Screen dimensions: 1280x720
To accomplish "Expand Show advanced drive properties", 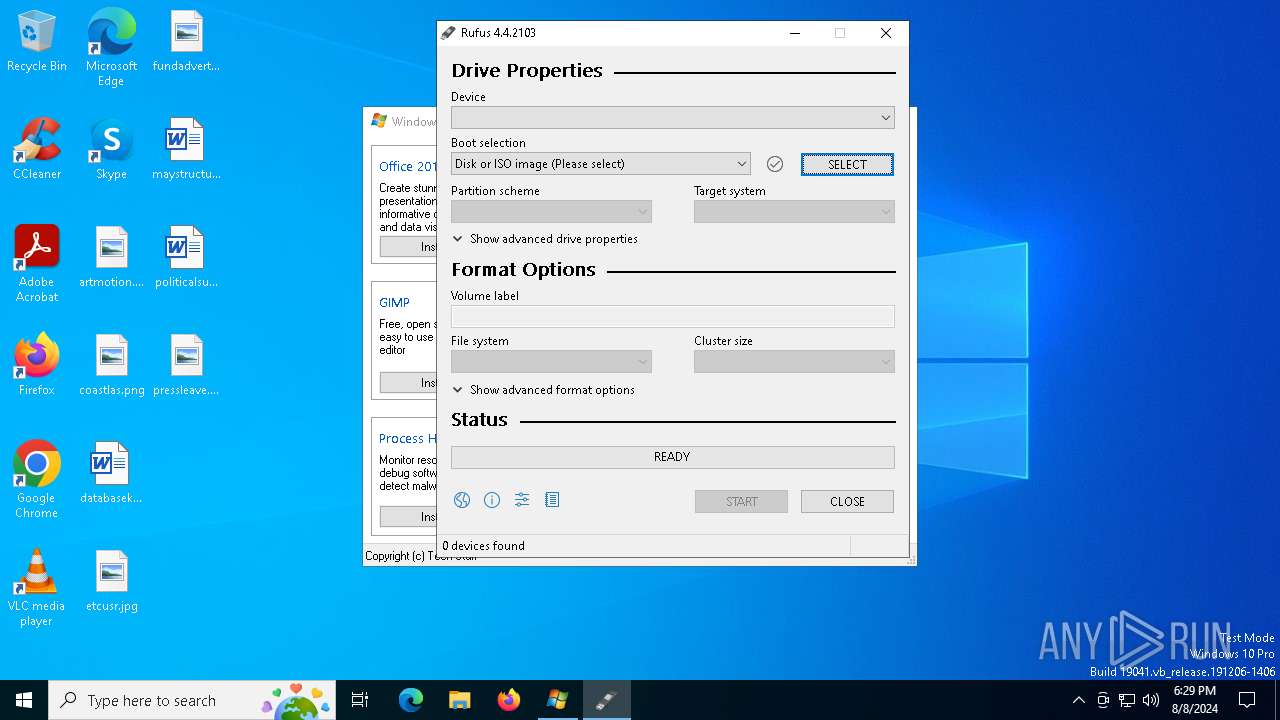I will click(545, 239).
